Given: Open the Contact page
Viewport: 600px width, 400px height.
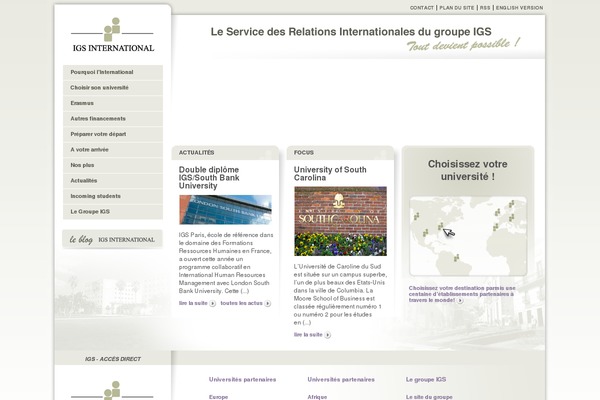Looking at the screenshot, I should pyautogui.click(x=422, y=8).
